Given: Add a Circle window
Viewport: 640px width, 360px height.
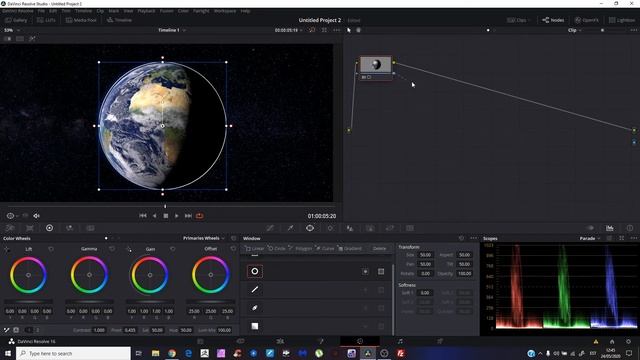Looking at the screenshot, I should coord(276,248).
